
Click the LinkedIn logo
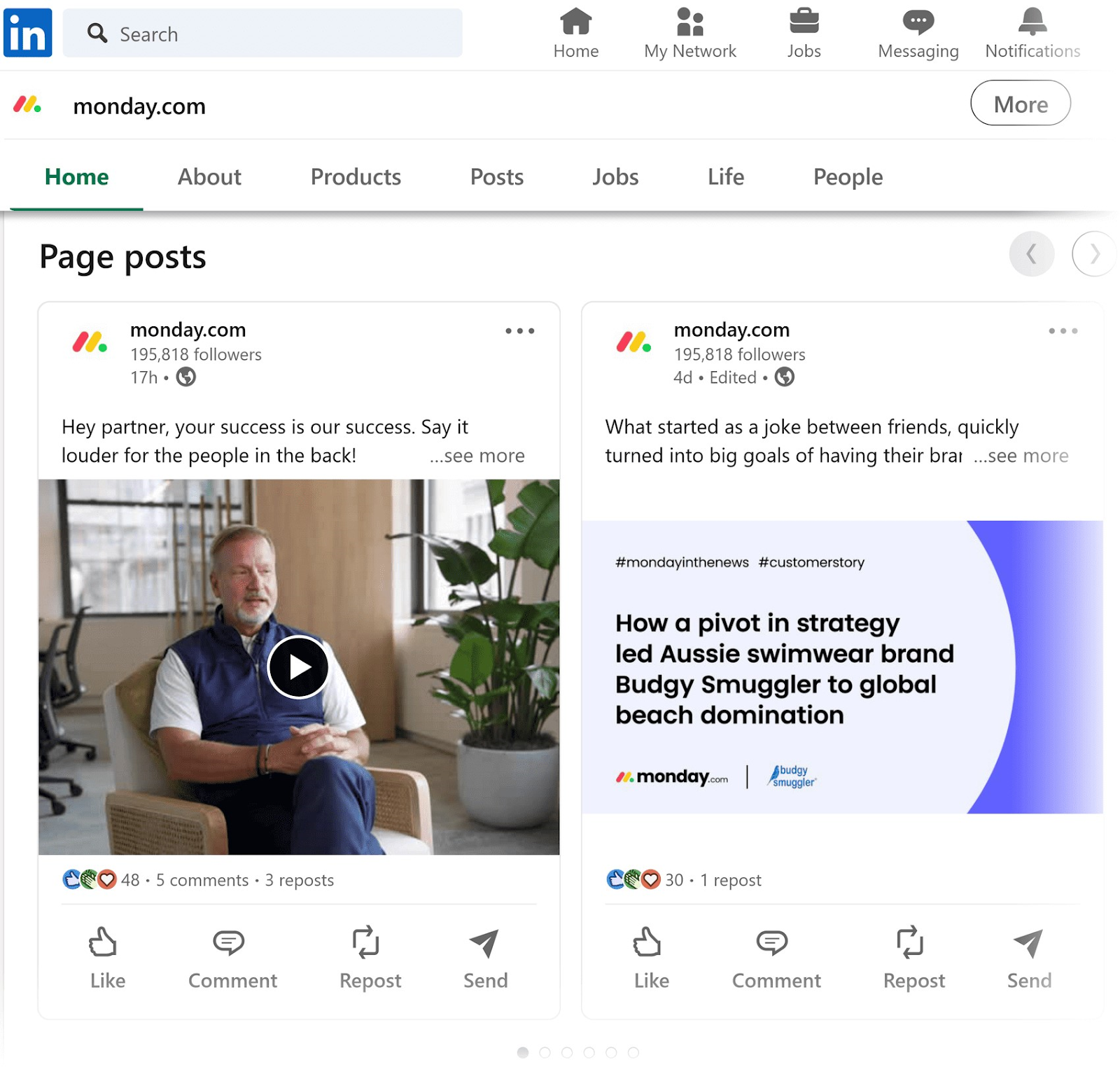(x=27, y=32)
